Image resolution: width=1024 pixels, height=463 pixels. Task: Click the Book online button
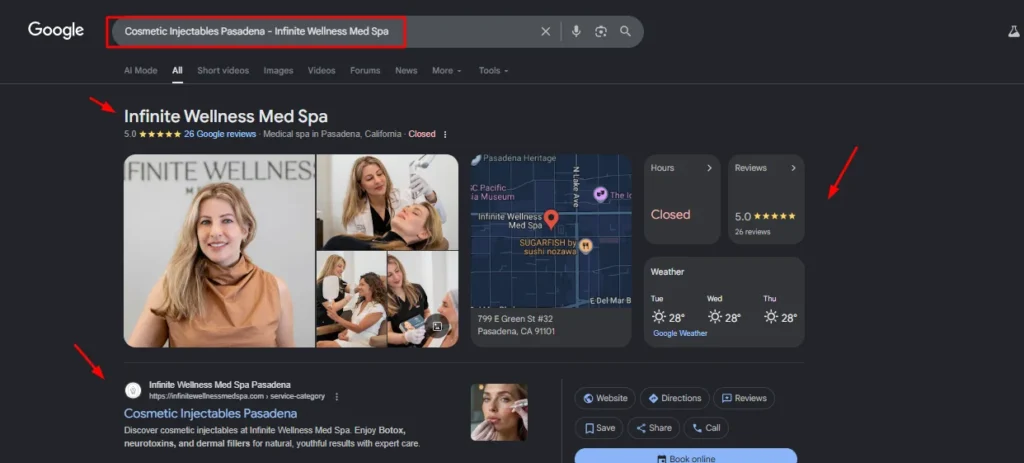[x=686, y=456]
